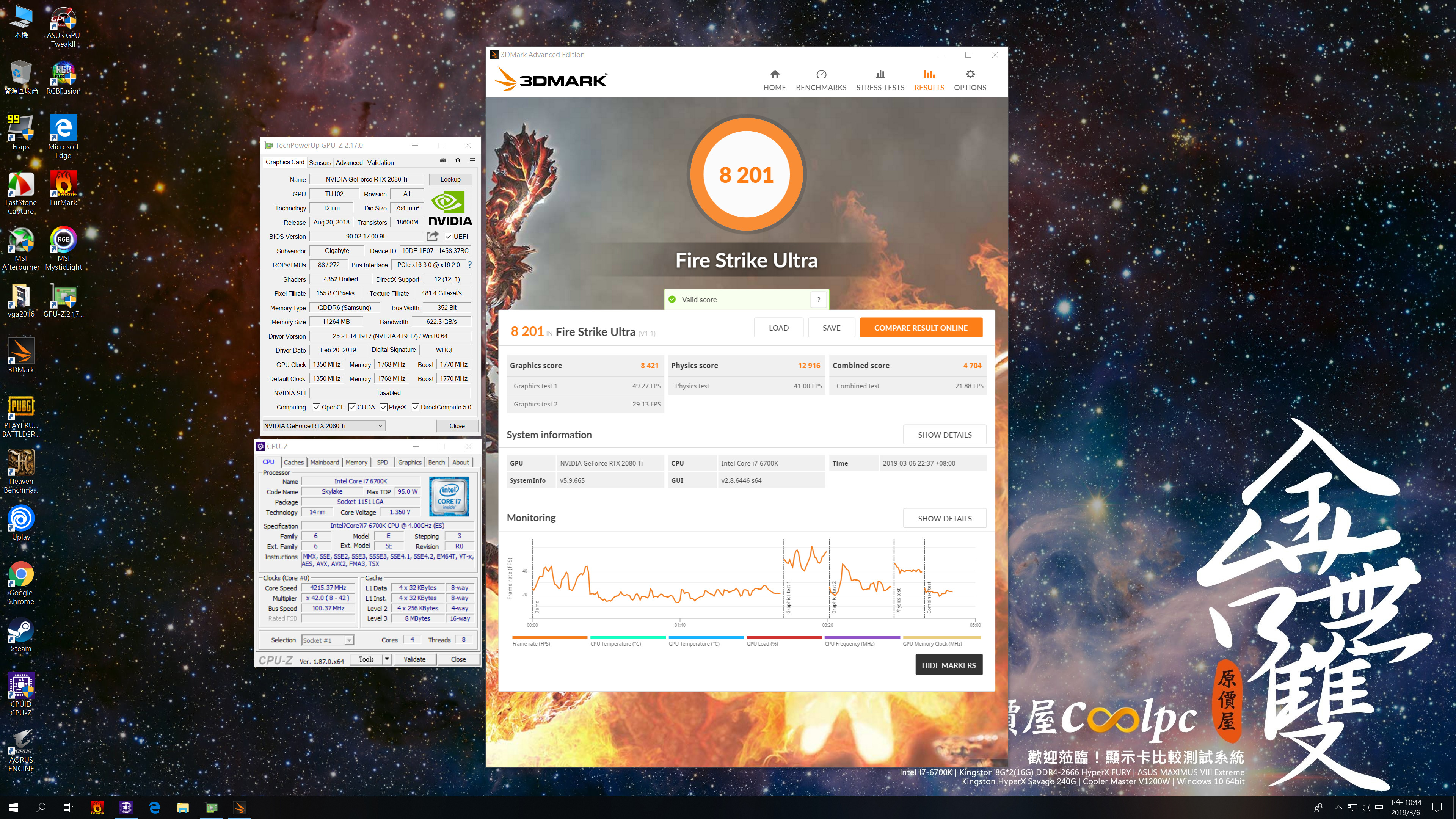The image size is (1456, 819).
Task: Toggle OpenCL checkbox in GPU-Z
Action: (x=317, y=407)
